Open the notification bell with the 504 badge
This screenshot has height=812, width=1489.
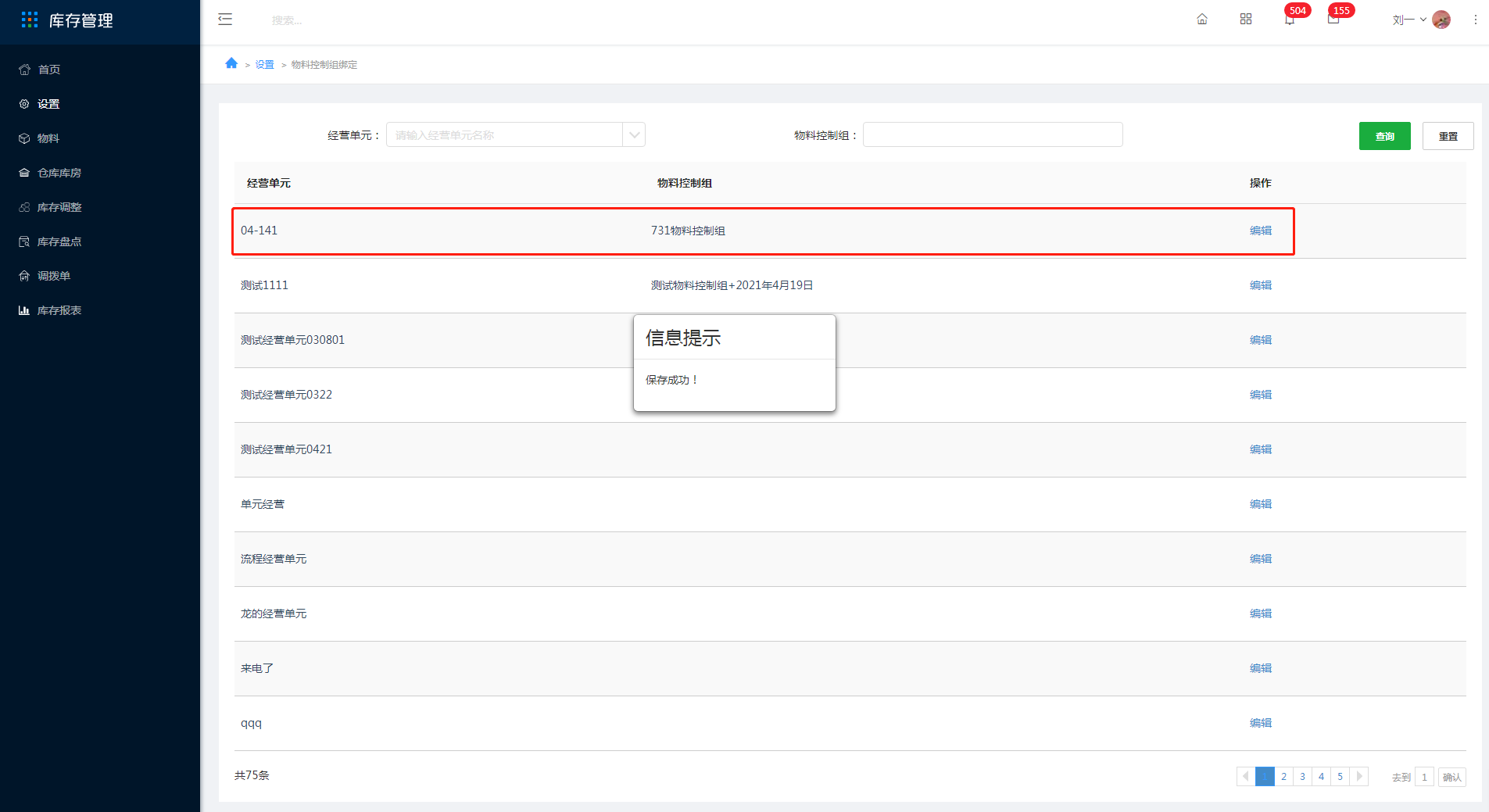pyautogui.click(x=1290, y=20)
